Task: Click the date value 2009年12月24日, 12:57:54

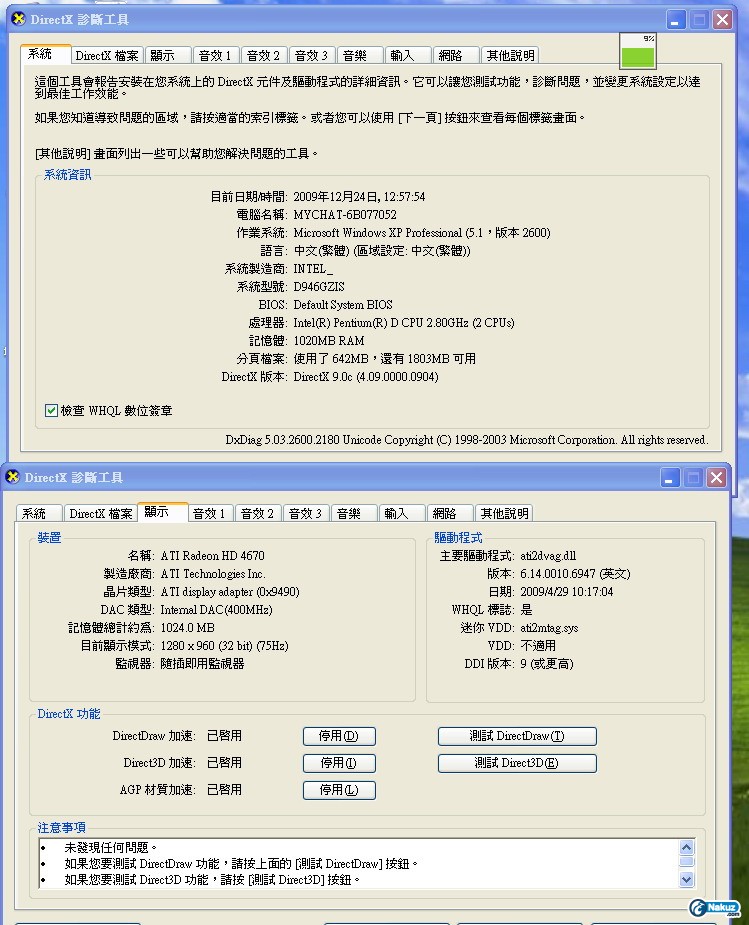Action: pyautogui.click(x=359, y=196)
